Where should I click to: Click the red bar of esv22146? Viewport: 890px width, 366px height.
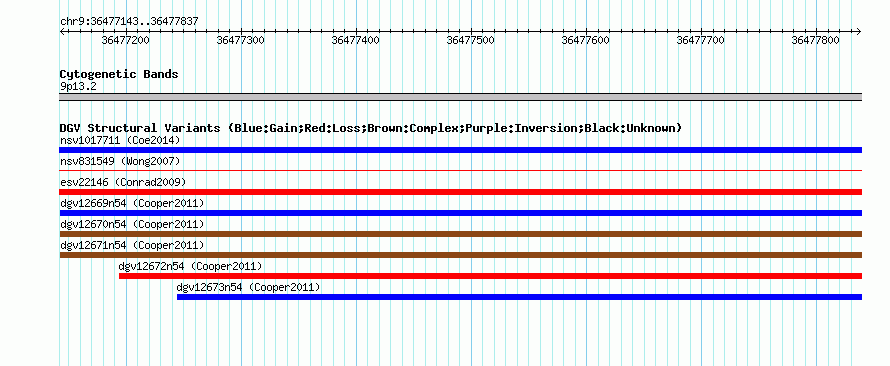(x=460, y=192)
